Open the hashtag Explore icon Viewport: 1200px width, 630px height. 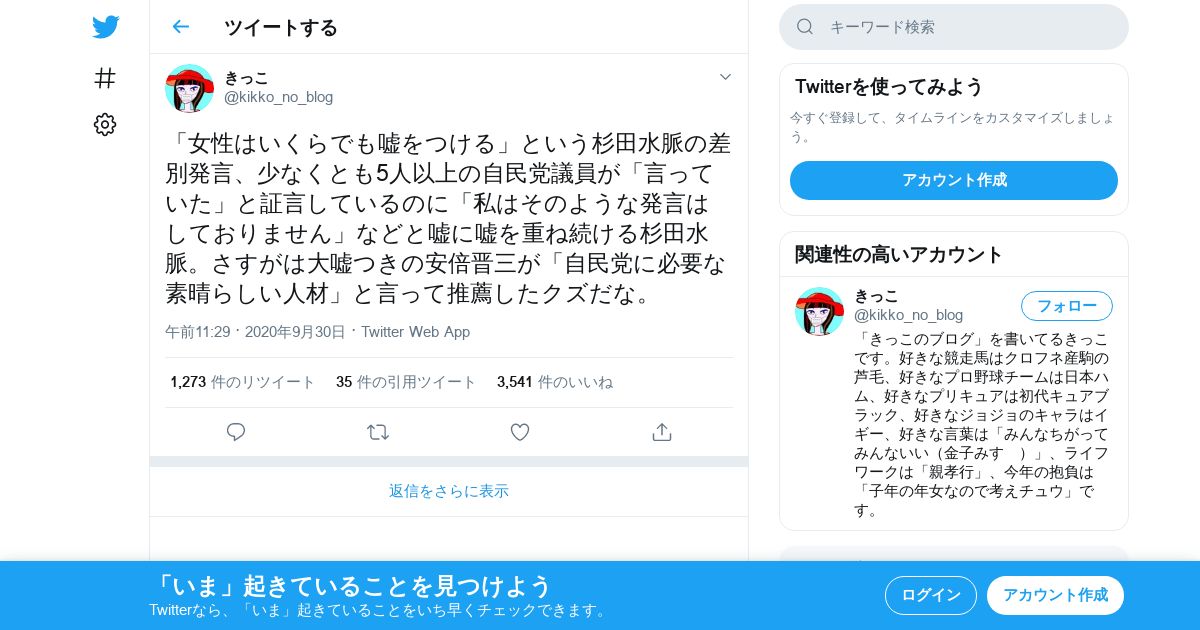tap(105, 78)
